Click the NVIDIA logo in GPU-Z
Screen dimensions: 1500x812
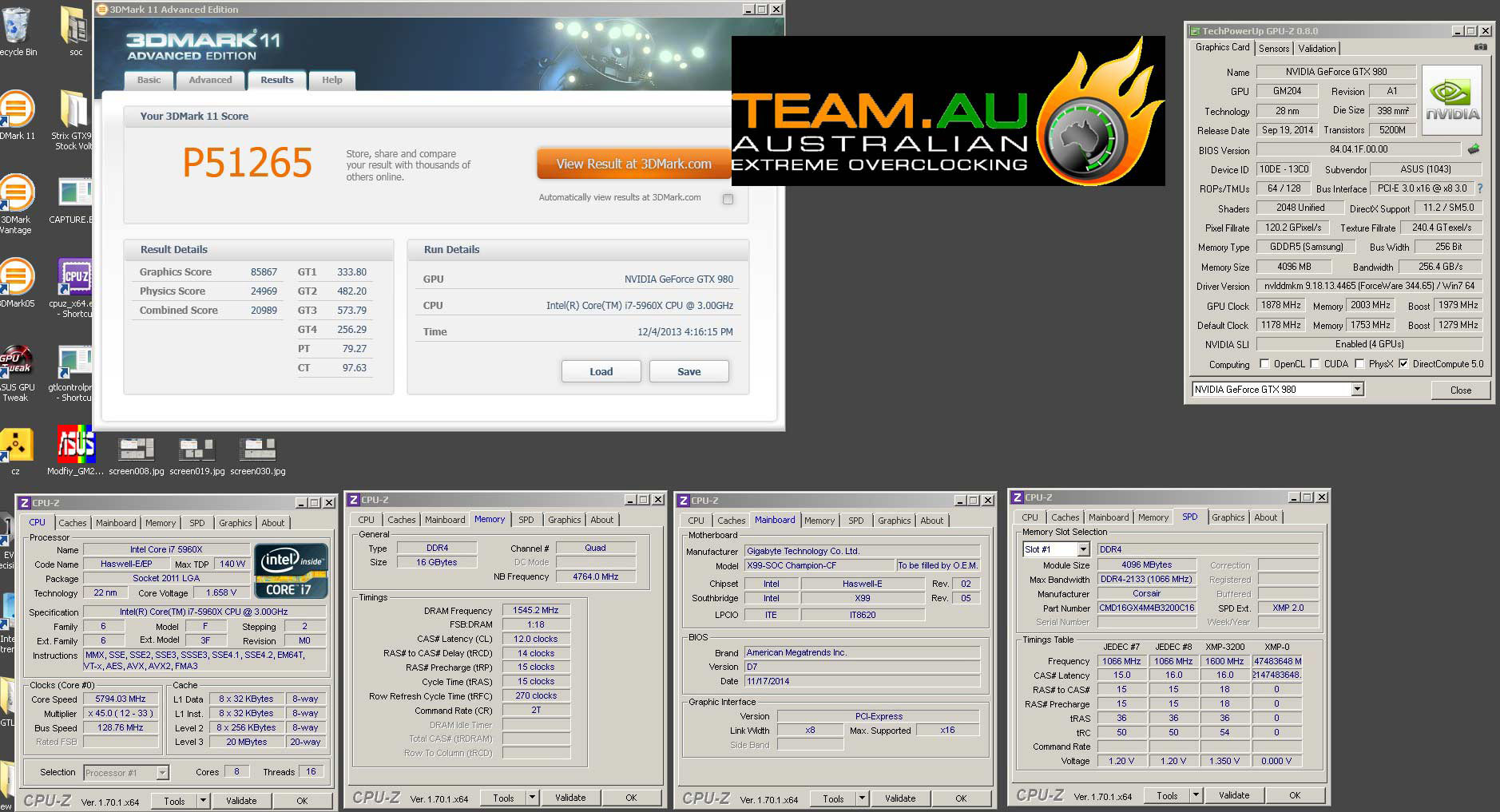(1452, 100)
